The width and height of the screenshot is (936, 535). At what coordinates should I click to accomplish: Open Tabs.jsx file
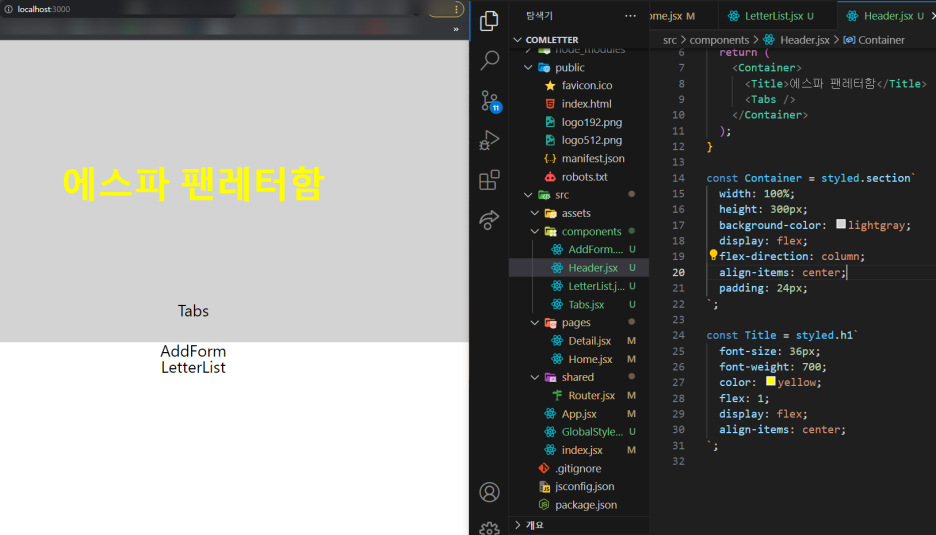pyautogui.click(x=586, y=305)
